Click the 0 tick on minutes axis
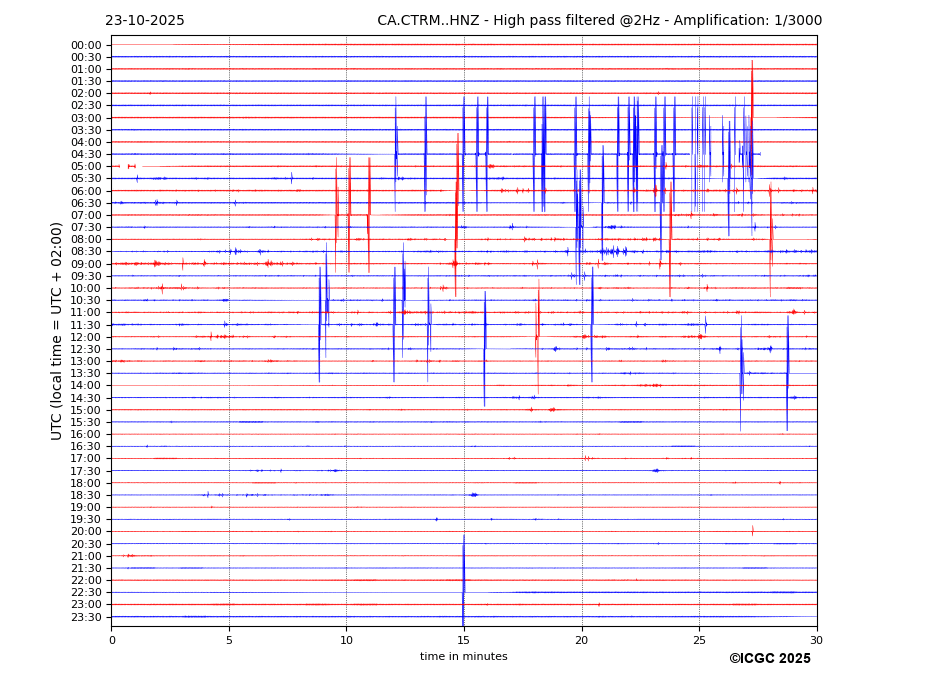The width and height of the screenshot is (927, 696). coord(112,640)
